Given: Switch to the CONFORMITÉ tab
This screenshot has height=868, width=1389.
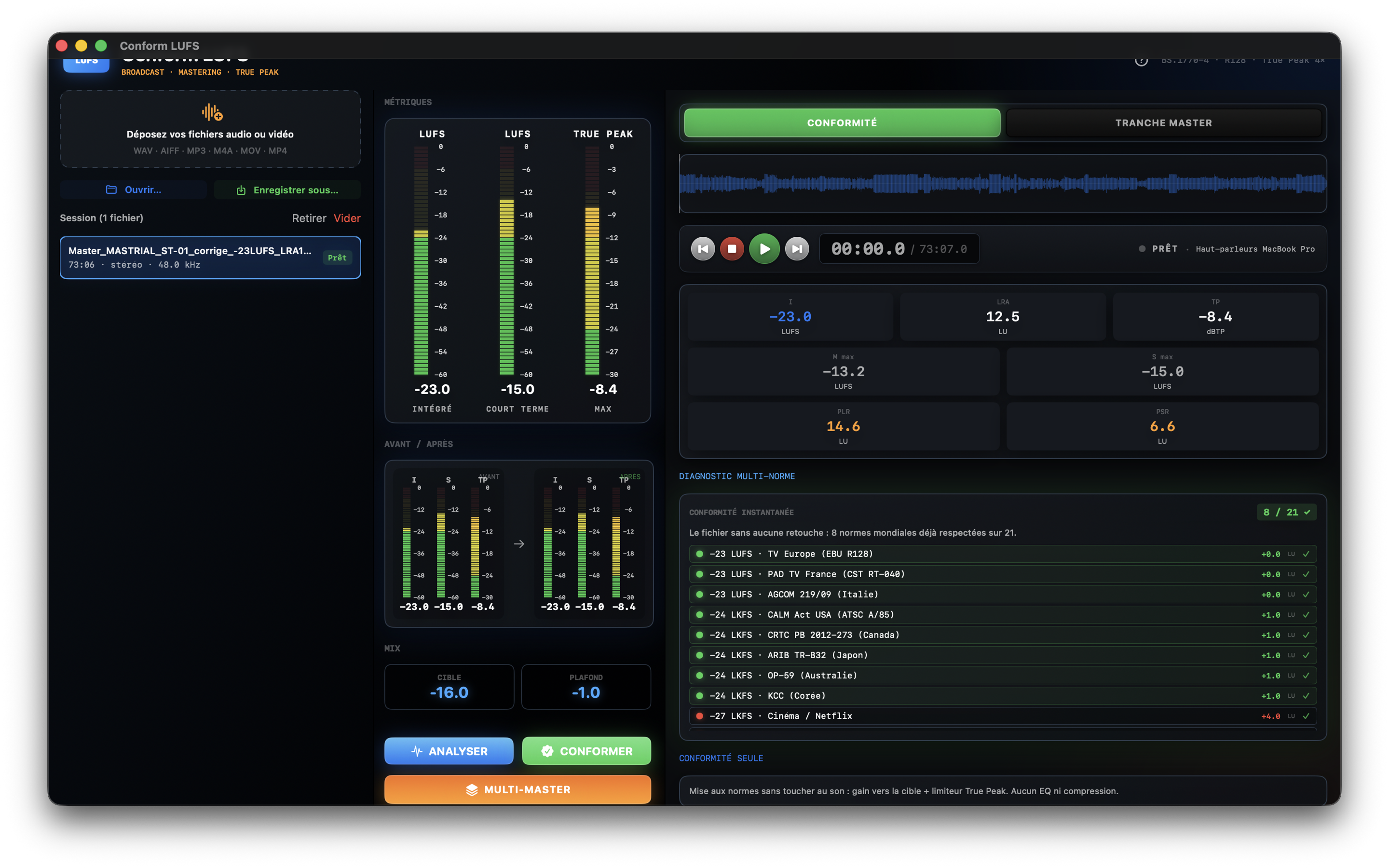Looking at the screenshot, I should [x=842, y=123].
